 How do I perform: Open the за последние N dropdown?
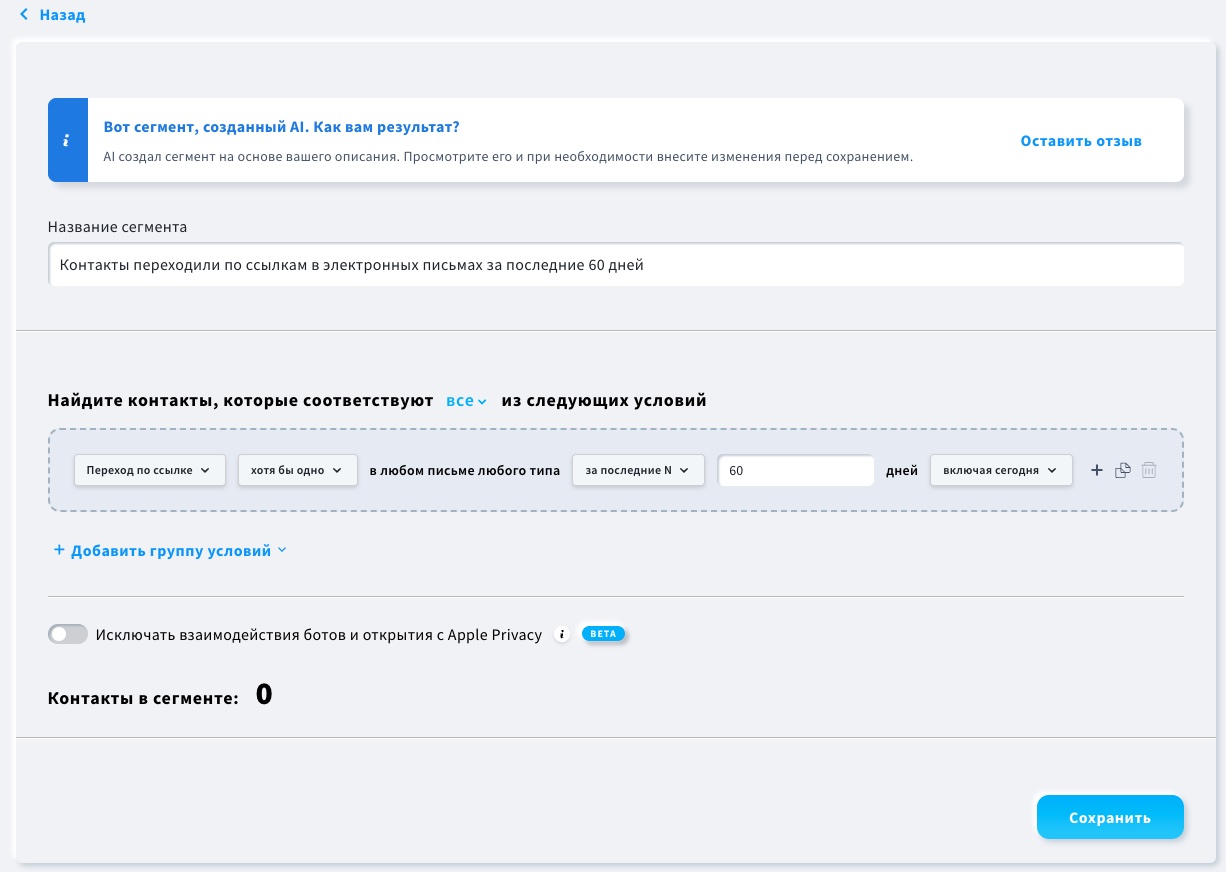pyautogui.click(x=638, y=470)
